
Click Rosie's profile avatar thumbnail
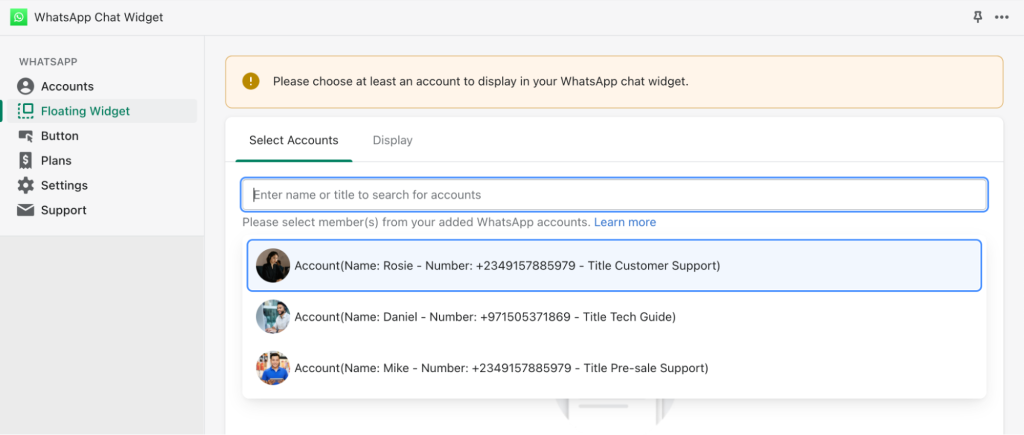click(x=273, y=265)
